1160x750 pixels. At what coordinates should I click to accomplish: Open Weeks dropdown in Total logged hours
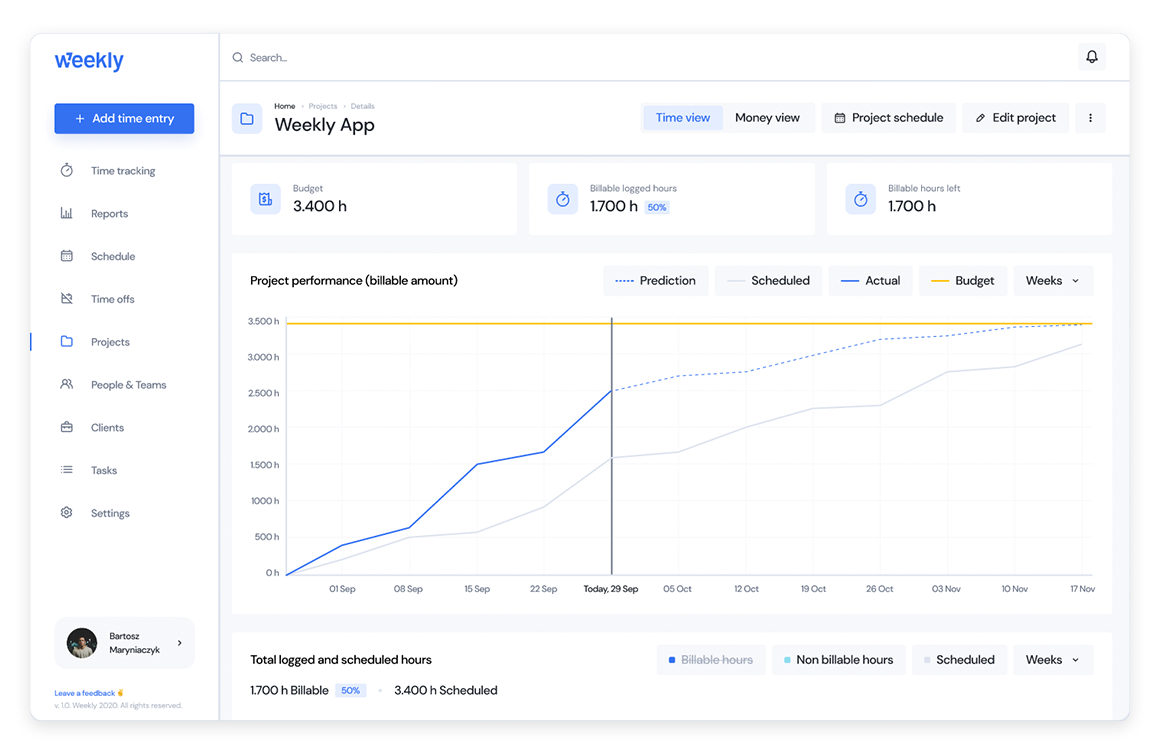[x=1053, y=660]
